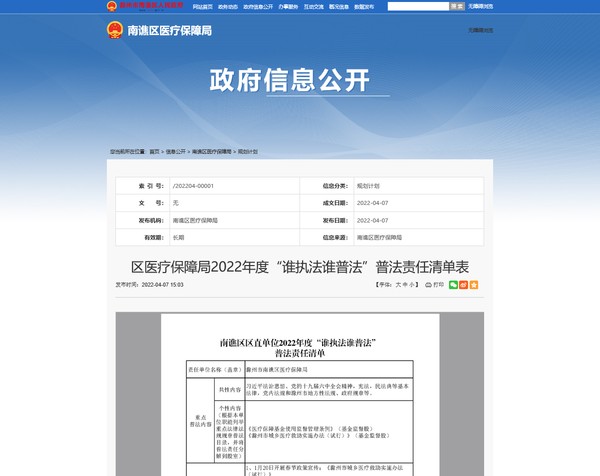Open 数据发布 navigation item
Screen dimensions: 600x476
point(364,7)
